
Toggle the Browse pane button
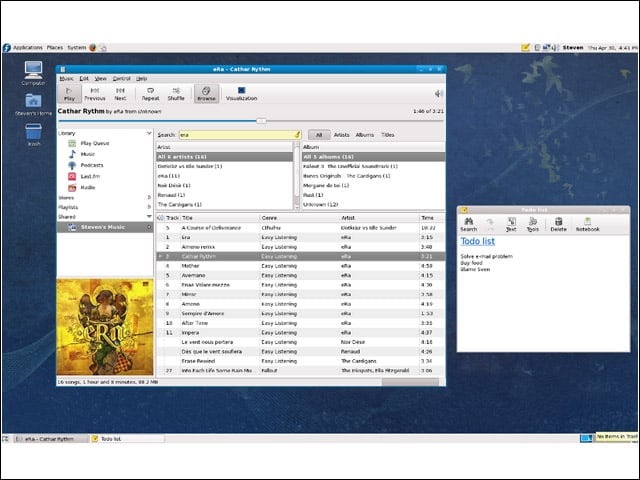[206, 94]
